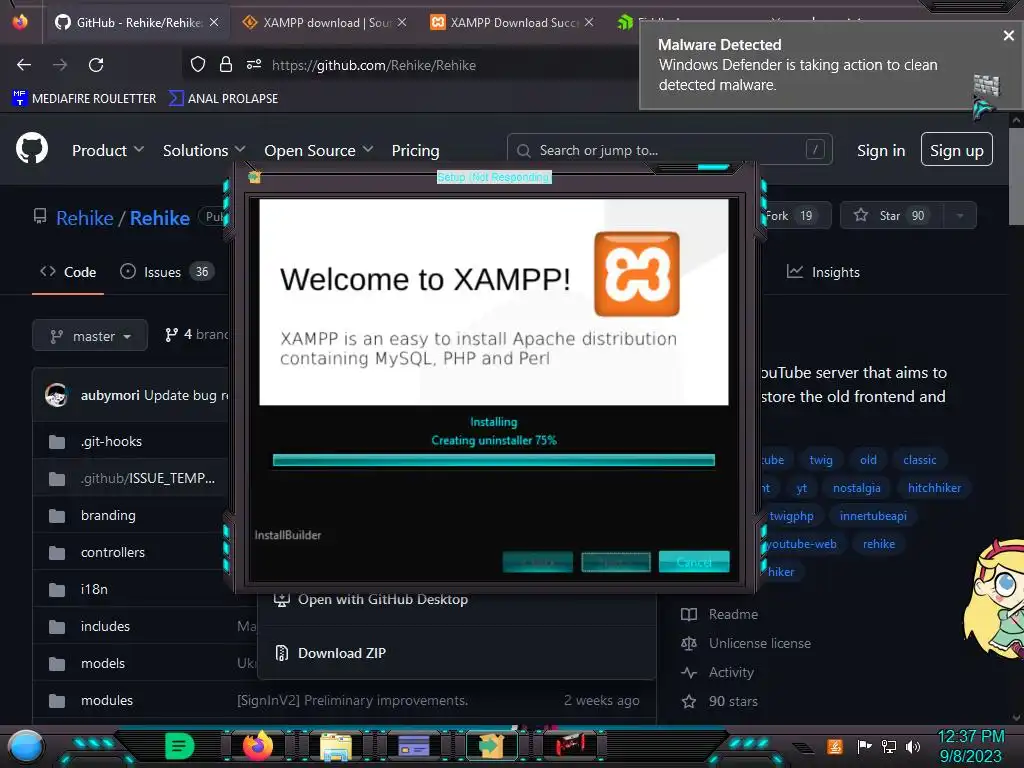Open Firefox from the taskbar
Viewport: 1024px width, 768px height.
point(258,746)
